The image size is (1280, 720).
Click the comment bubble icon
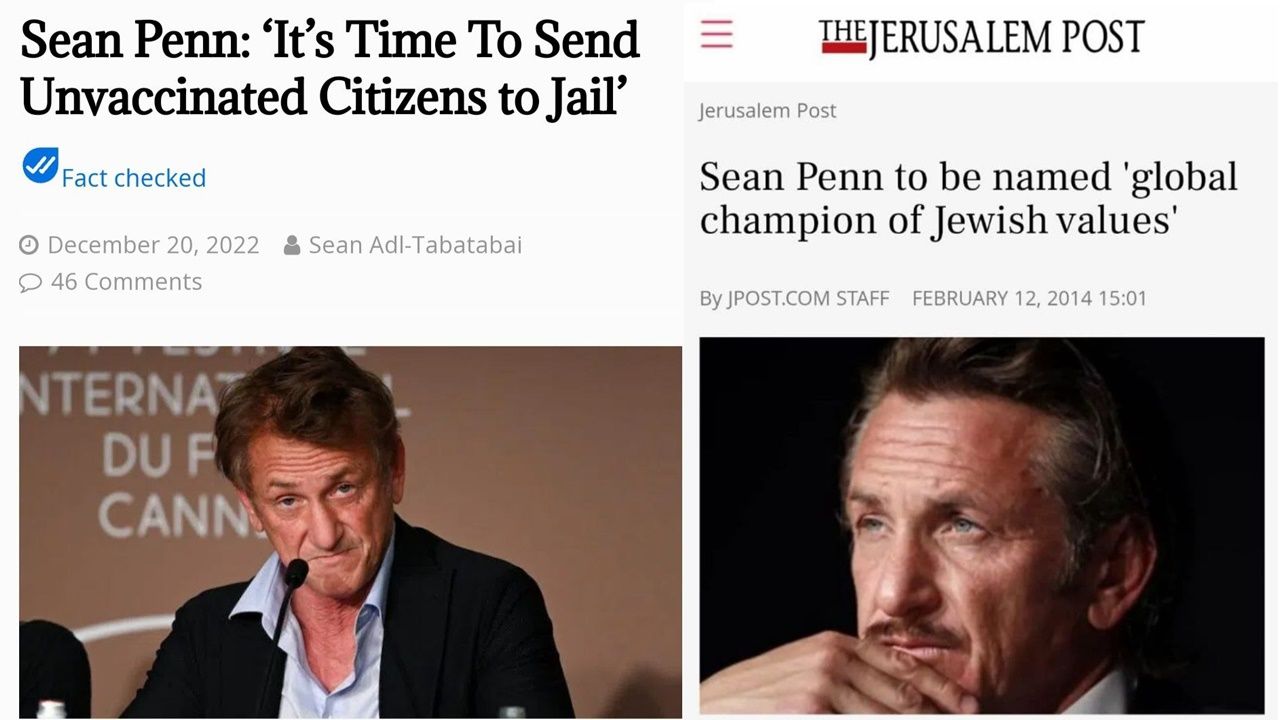[30, 283]
